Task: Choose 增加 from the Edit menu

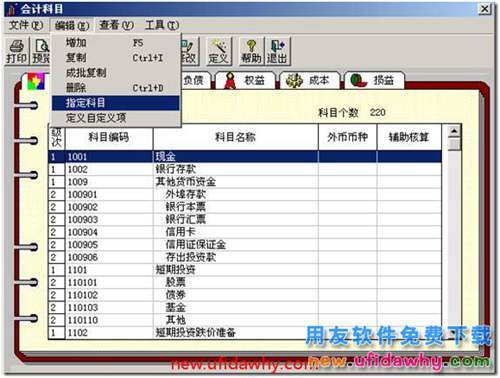Action: point(115,43)
